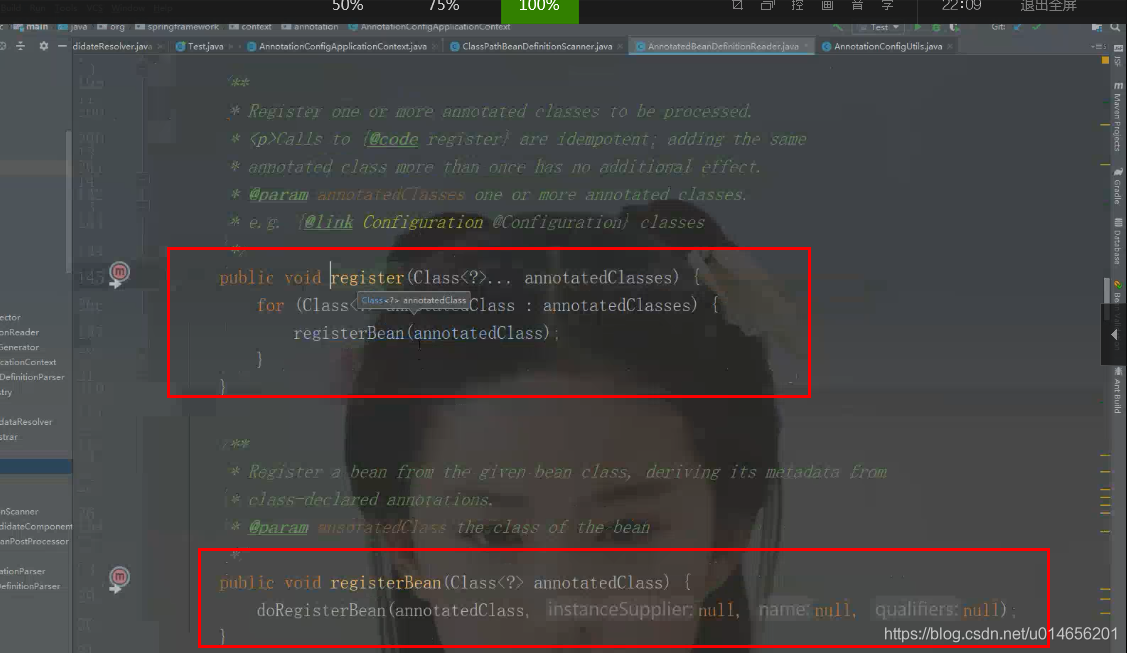Viewport: 1127px width, 653px height.
Task: Close the ClassPathBeanDefinitionScanner.java tab
Action: tap(620, 47)
